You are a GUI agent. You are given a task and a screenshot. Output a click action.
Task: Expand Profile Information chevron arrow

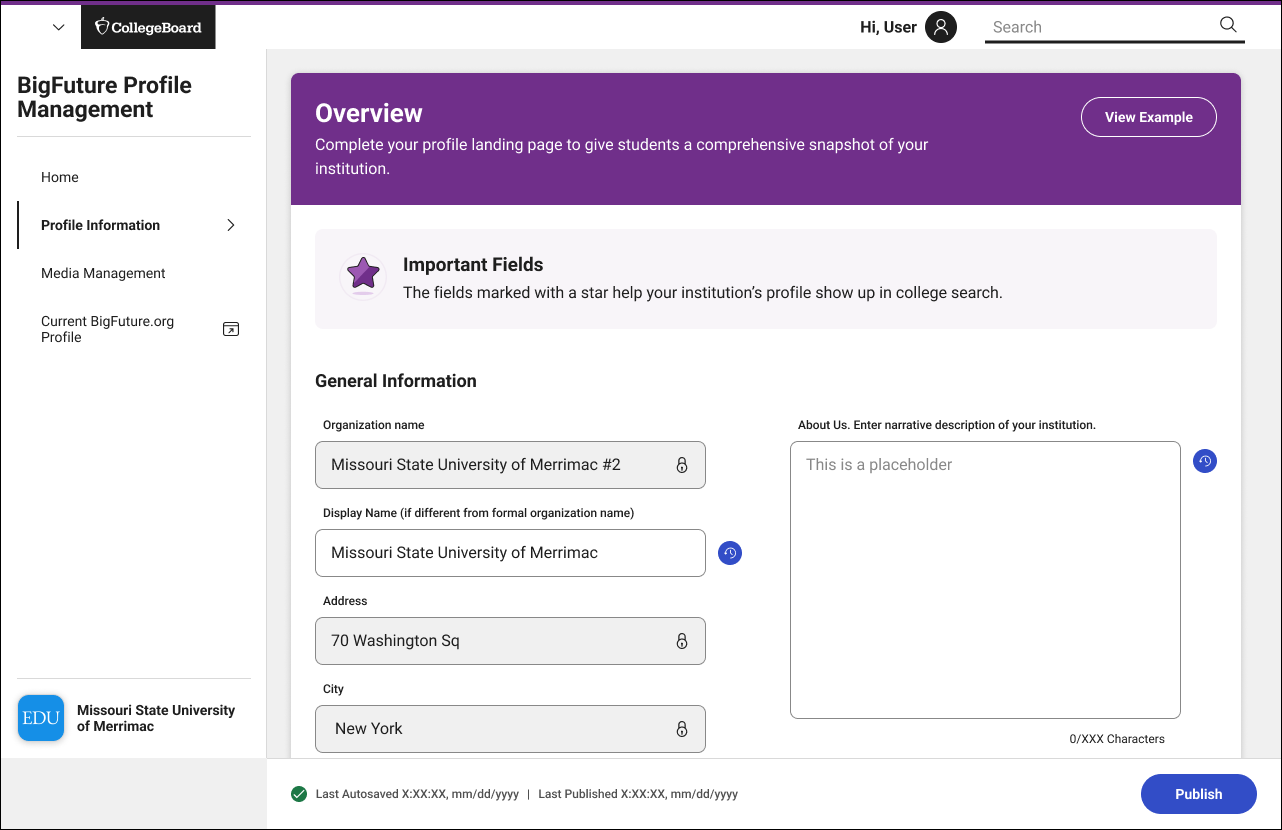pyautogui.click(x=231, y=225)
